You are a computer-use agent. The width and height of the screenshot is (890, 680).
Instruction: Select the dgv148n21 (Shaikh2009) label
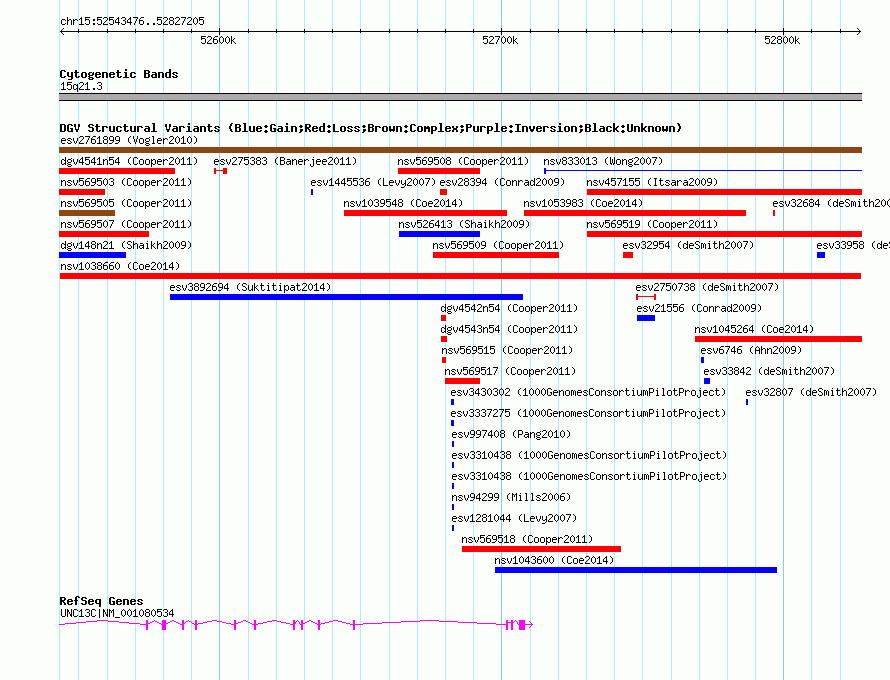(126, 245)
